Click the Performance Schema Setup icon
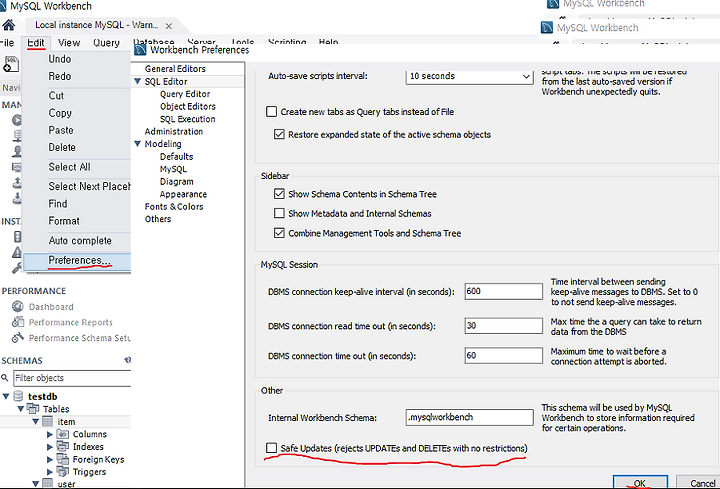 pyautogui.click(x=17, y=338)
